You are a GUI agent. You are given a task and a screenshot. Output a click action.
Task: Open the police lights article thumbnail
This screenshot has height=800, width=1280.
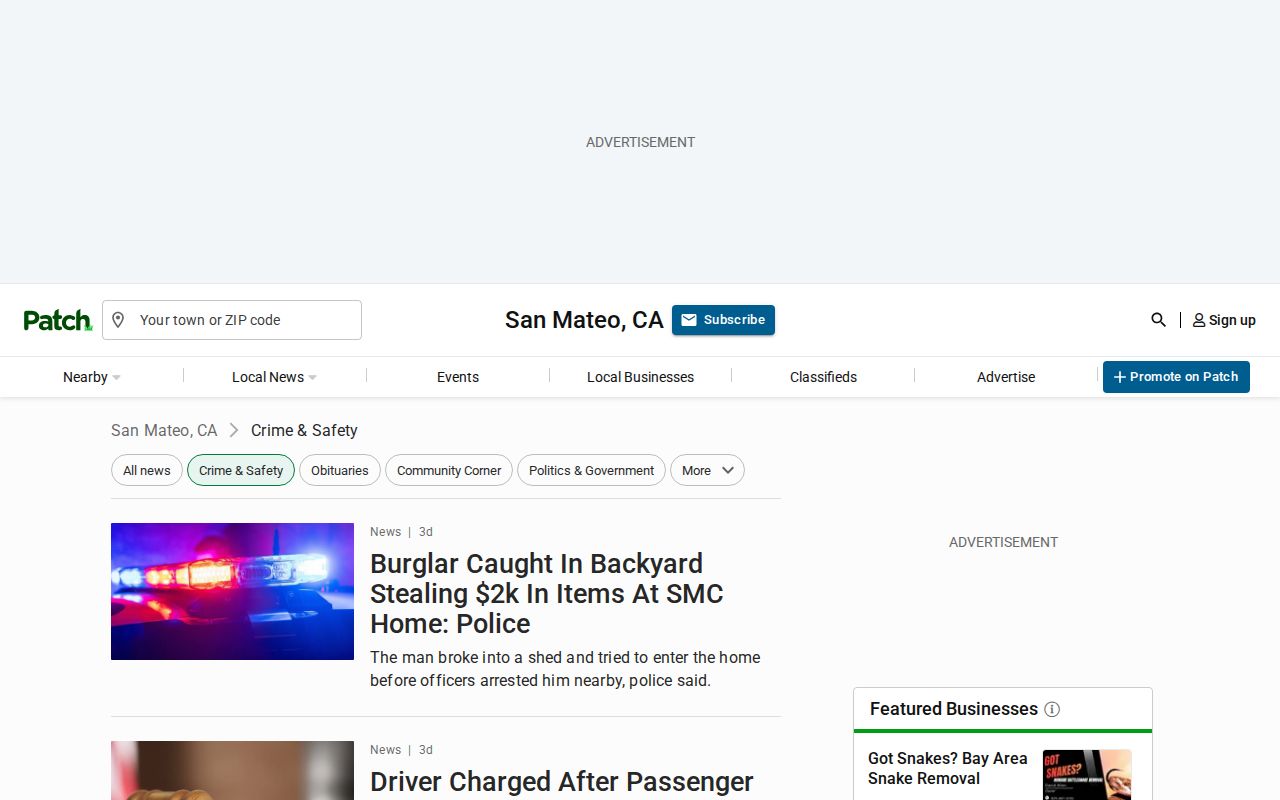[x=232, y=591]
